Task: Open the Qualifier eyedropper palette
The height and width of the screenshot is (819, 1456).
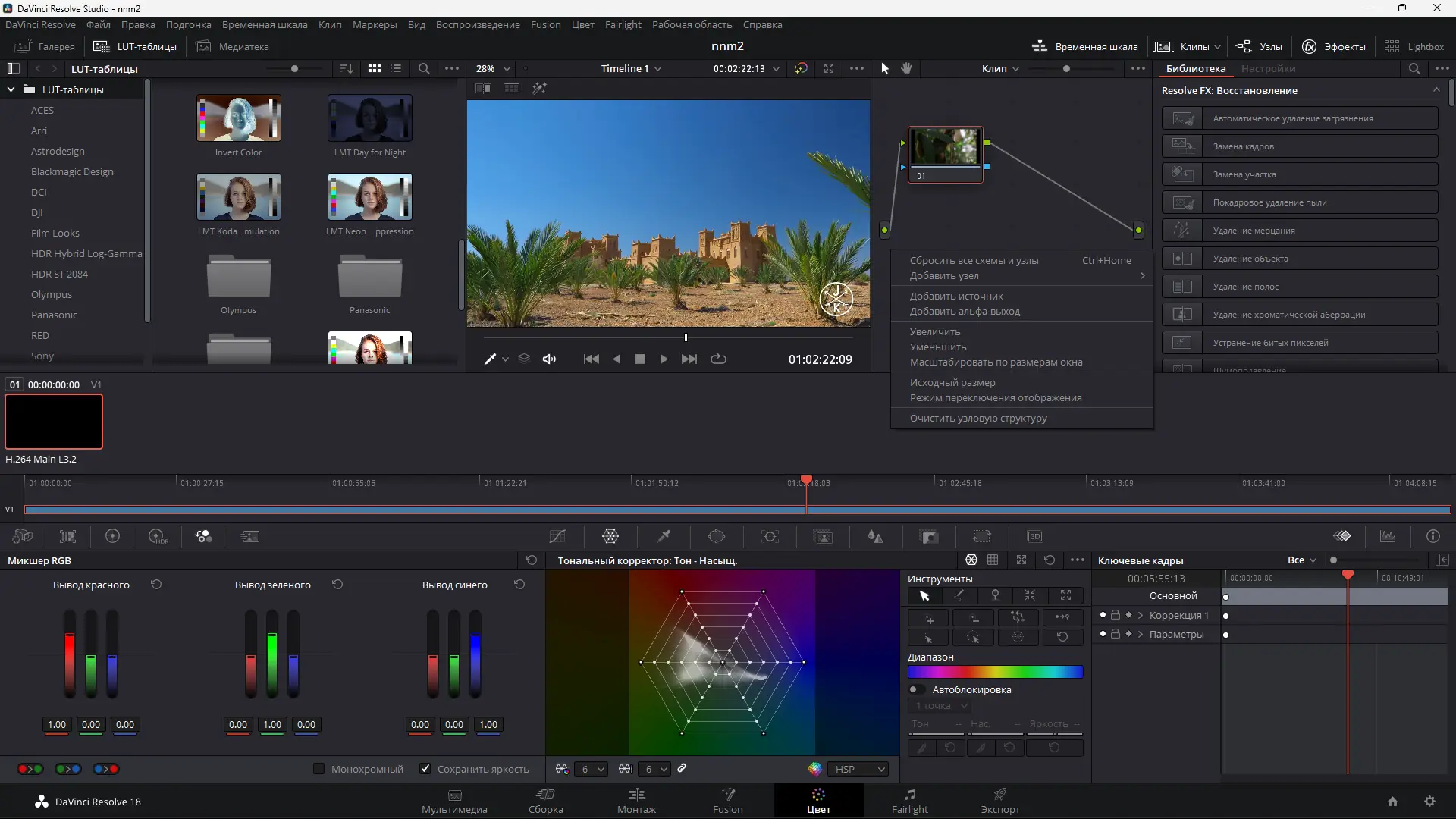Action: coord(664,537)
